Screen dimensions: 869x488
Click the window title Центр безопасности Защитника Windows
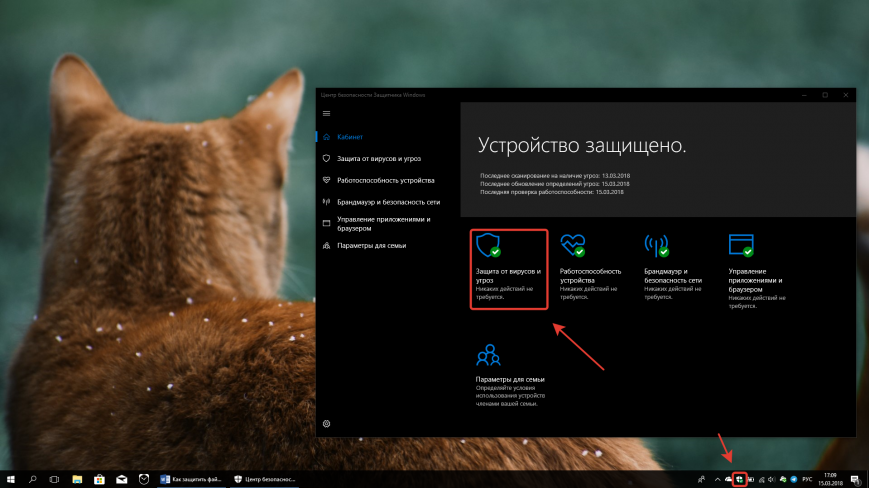(x=373, y=95)
